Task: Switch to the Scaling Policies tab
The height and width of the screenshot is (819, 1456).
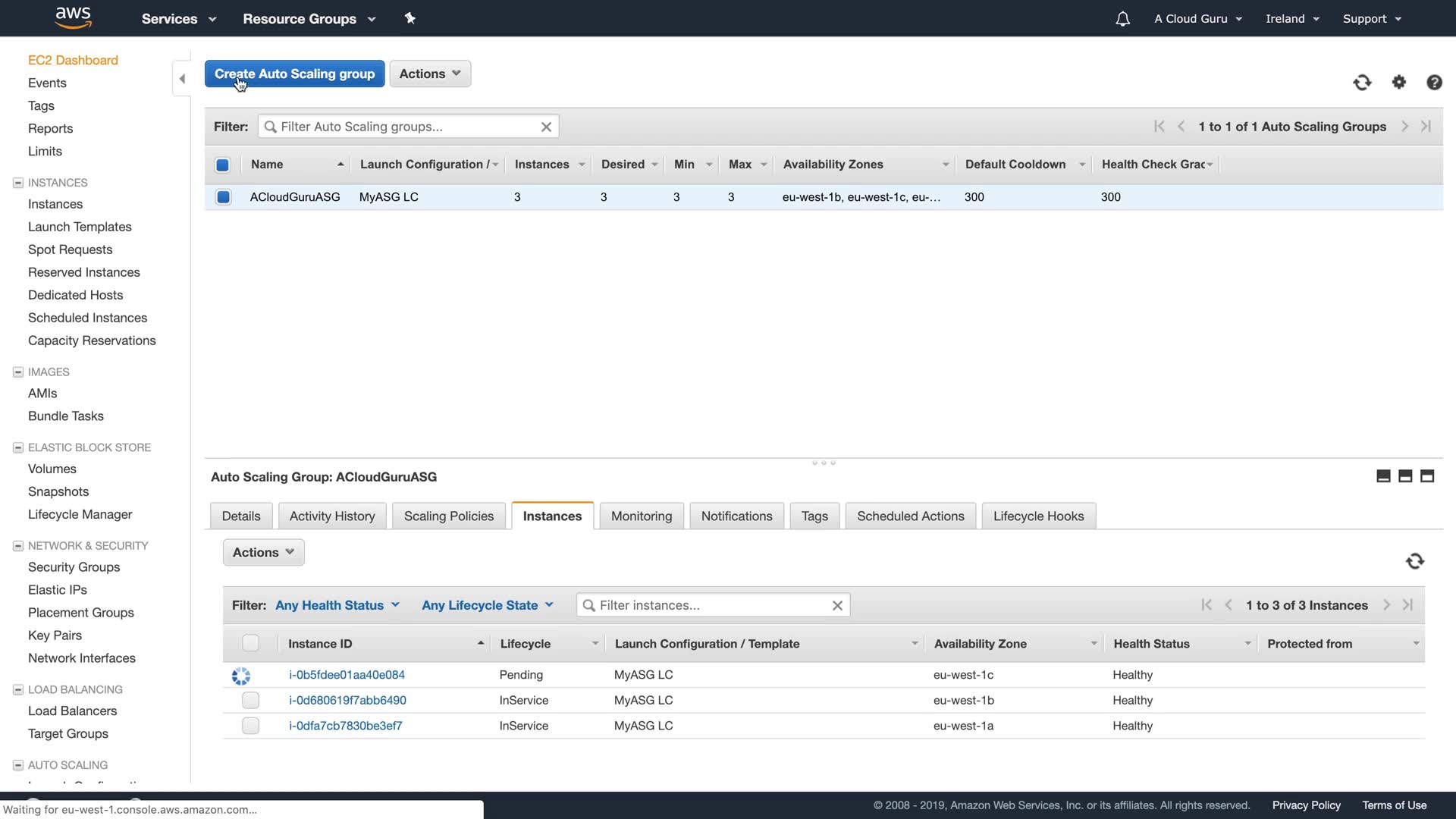Action: (x=448, y=516)
